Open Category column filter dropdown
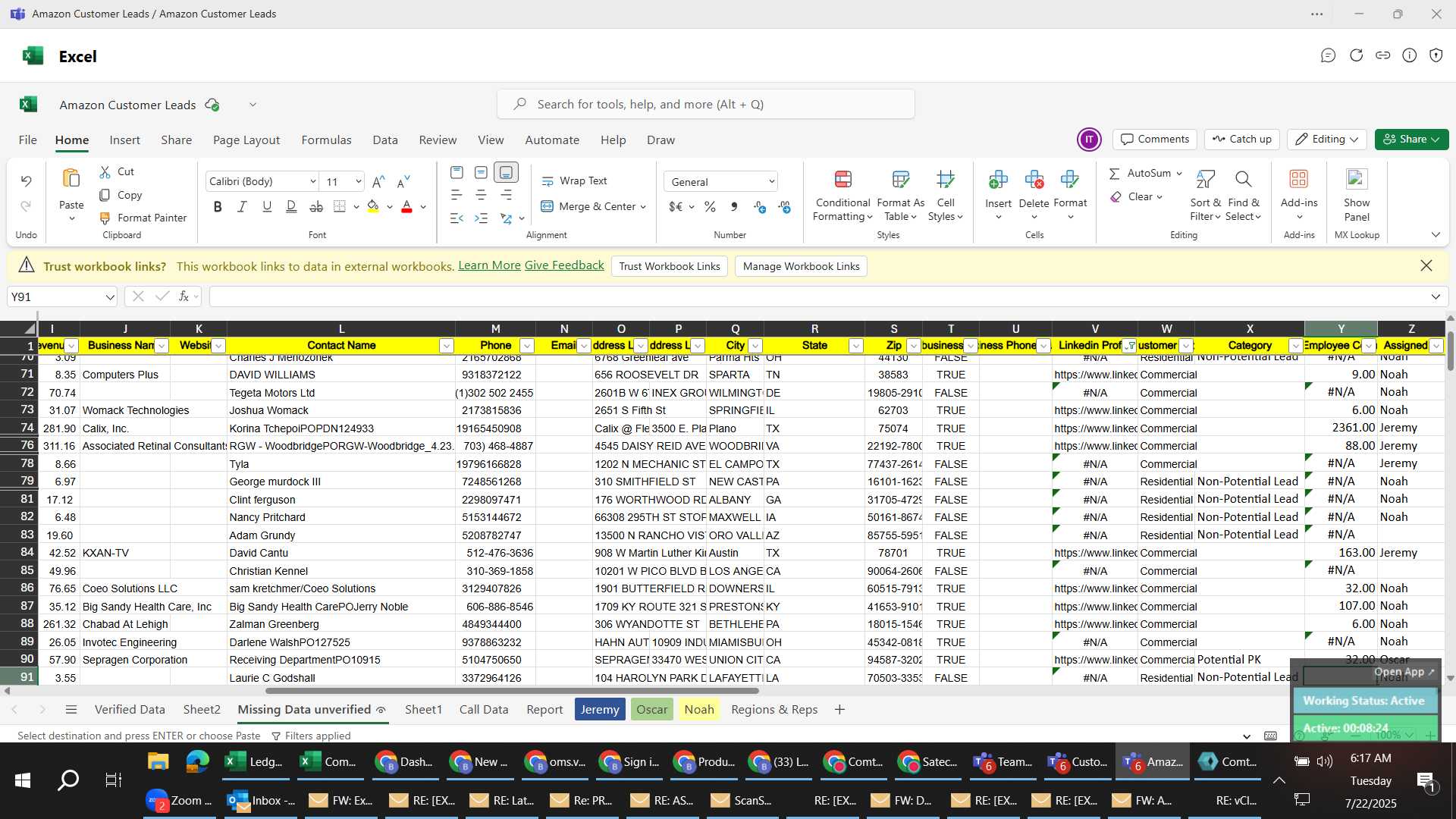The width and height of the screenshot is (1456, 819). (x=1295, y=347)
